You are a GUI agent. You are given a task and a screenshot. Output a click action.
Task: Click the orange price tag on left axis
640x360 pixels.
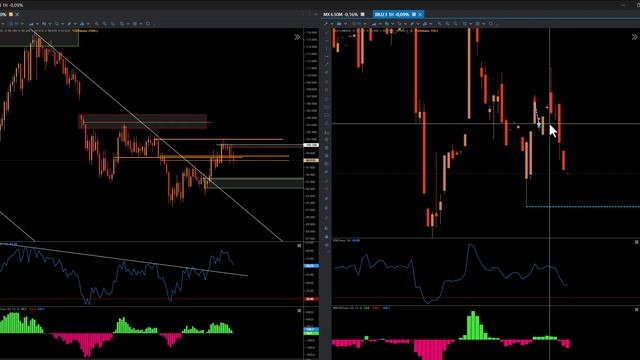[x=311, y=160]
